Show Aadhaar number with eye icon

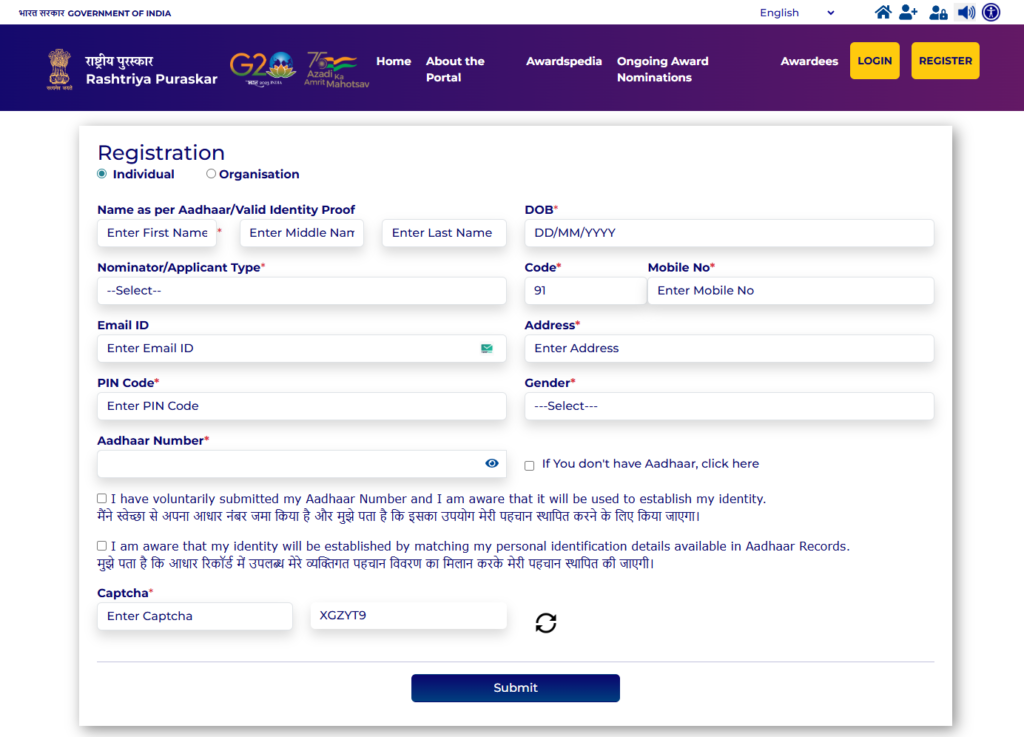click(x=492, y=464)
